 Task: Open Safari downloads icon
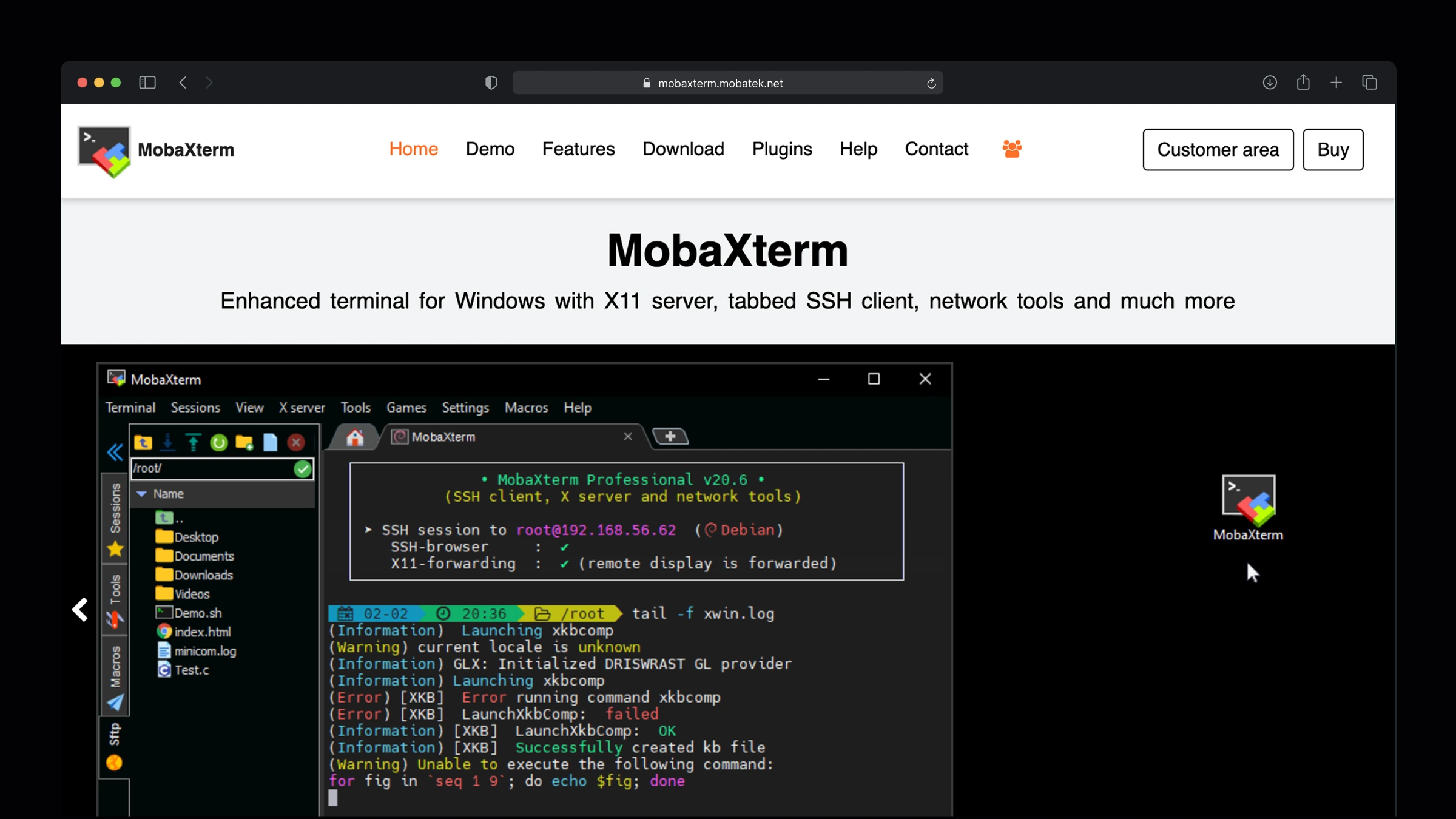click(x=1270, y=83)
